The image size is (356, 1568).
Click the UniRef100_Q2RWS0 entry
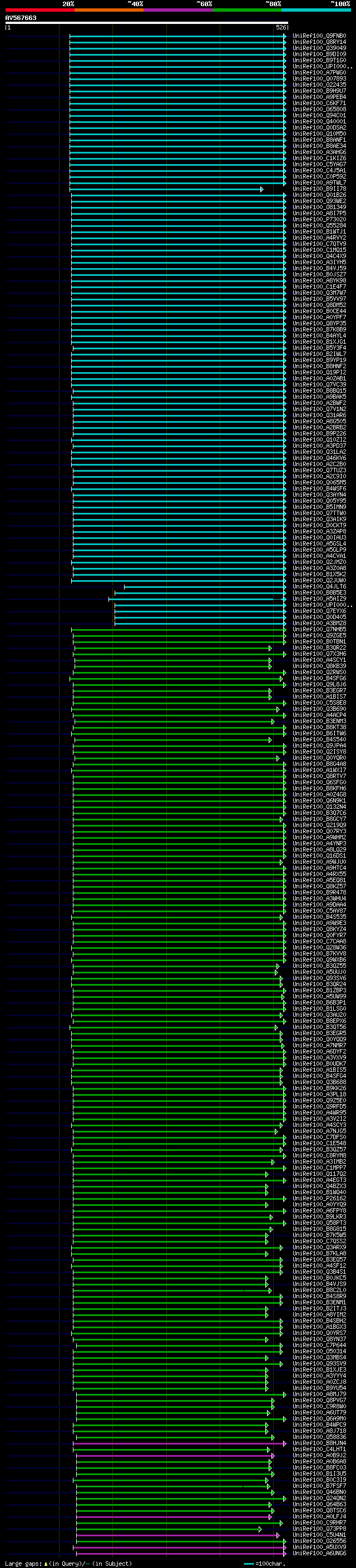(319, 672)
